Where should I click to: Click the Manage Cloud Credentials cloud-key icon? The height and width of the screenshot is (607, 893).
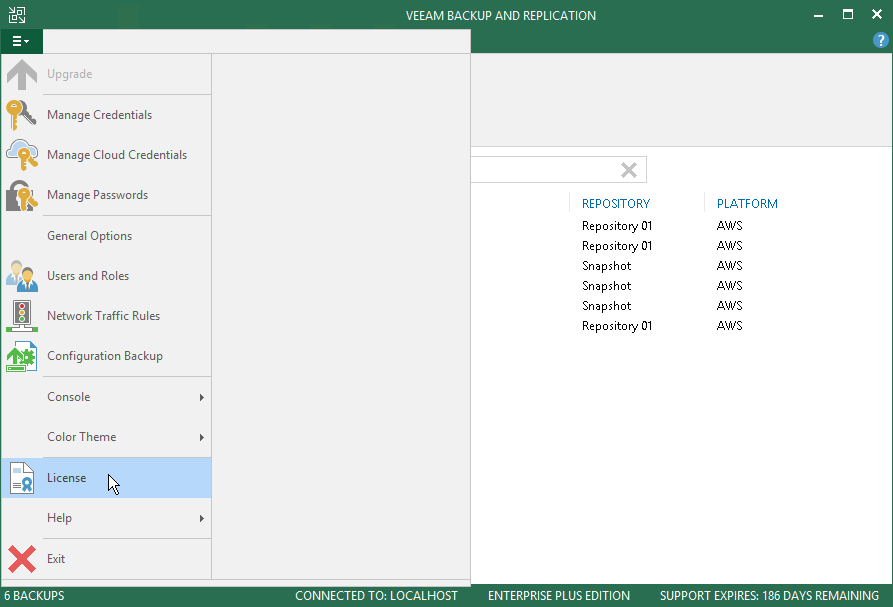(x=22, y=155)
